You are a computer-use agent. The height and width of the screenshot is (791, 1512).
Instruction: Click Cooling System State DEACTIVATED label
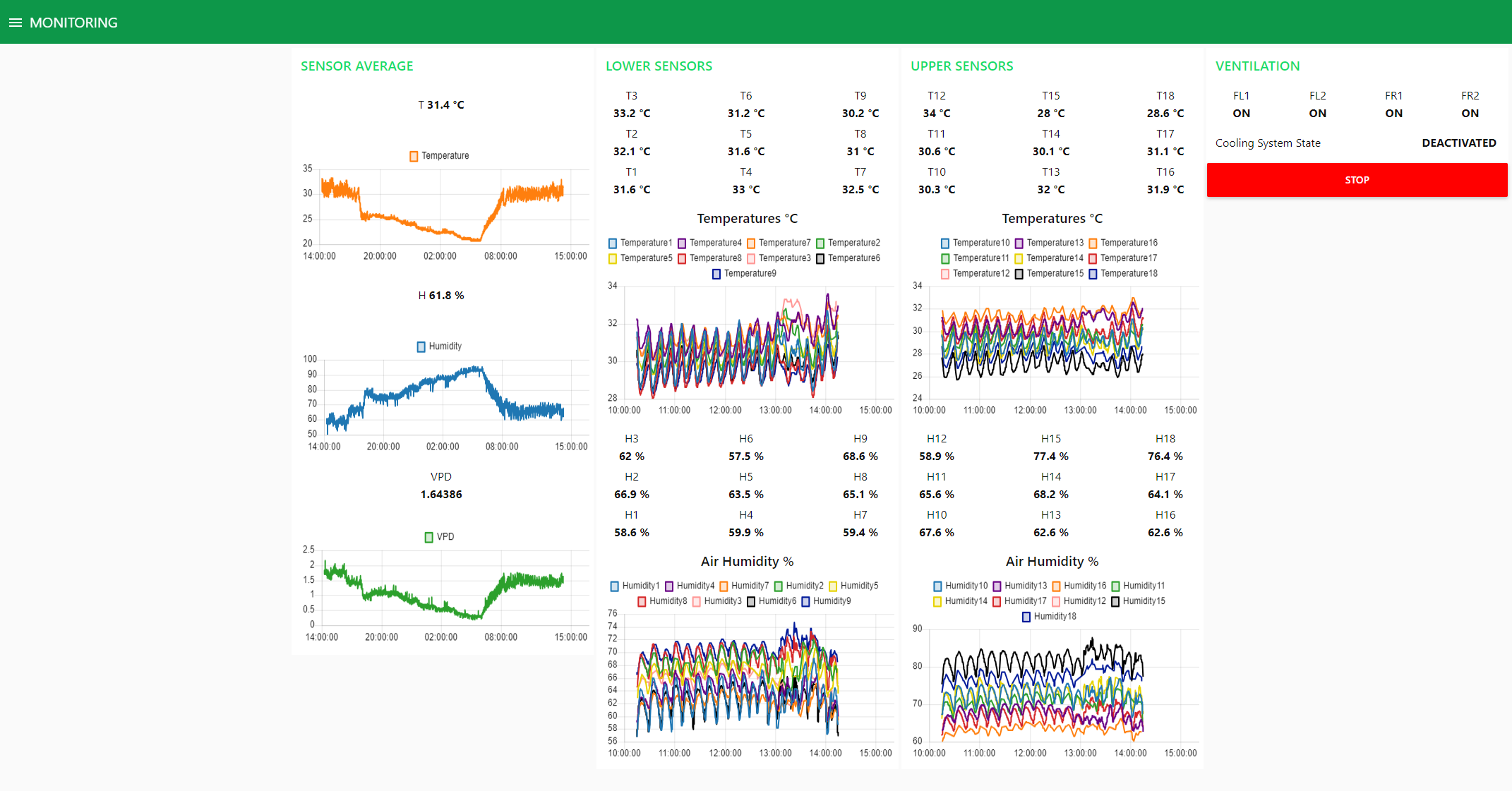(1458, 143)
